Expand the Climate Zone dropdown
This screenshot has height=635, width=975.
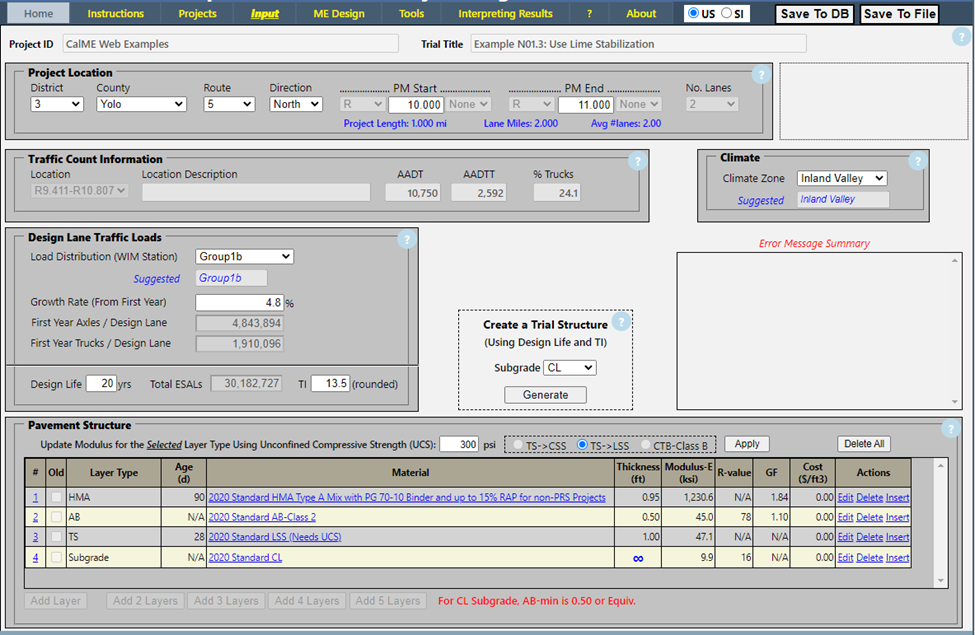842,178
